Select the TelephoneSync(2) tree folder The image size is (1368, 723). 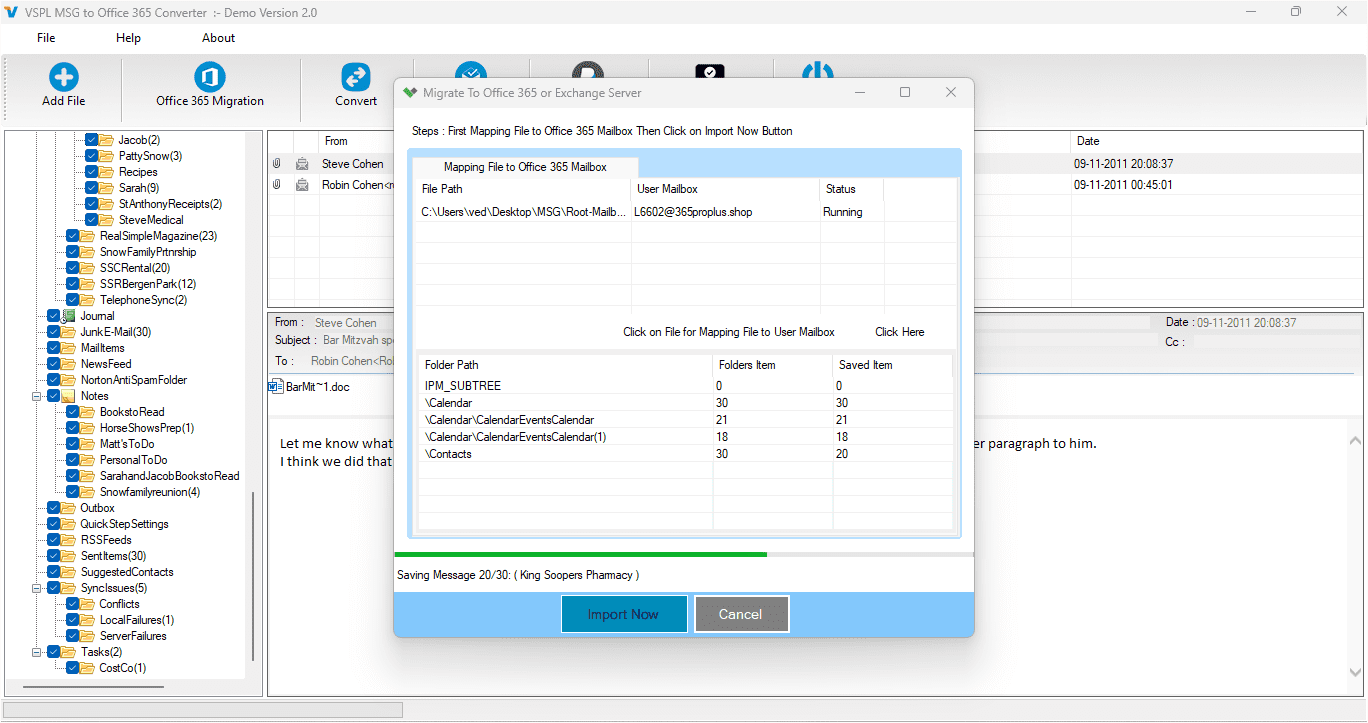click(143, 300)
